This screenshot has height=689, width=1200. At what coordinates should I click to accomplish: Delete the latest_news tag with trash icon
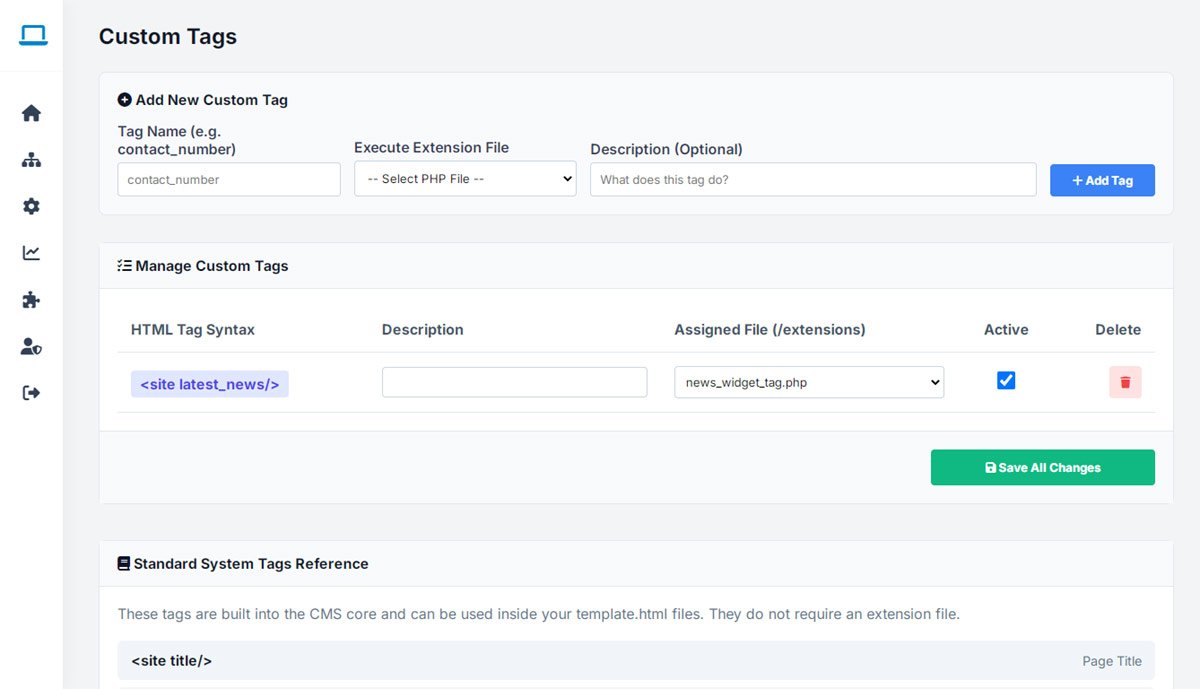1125,382
